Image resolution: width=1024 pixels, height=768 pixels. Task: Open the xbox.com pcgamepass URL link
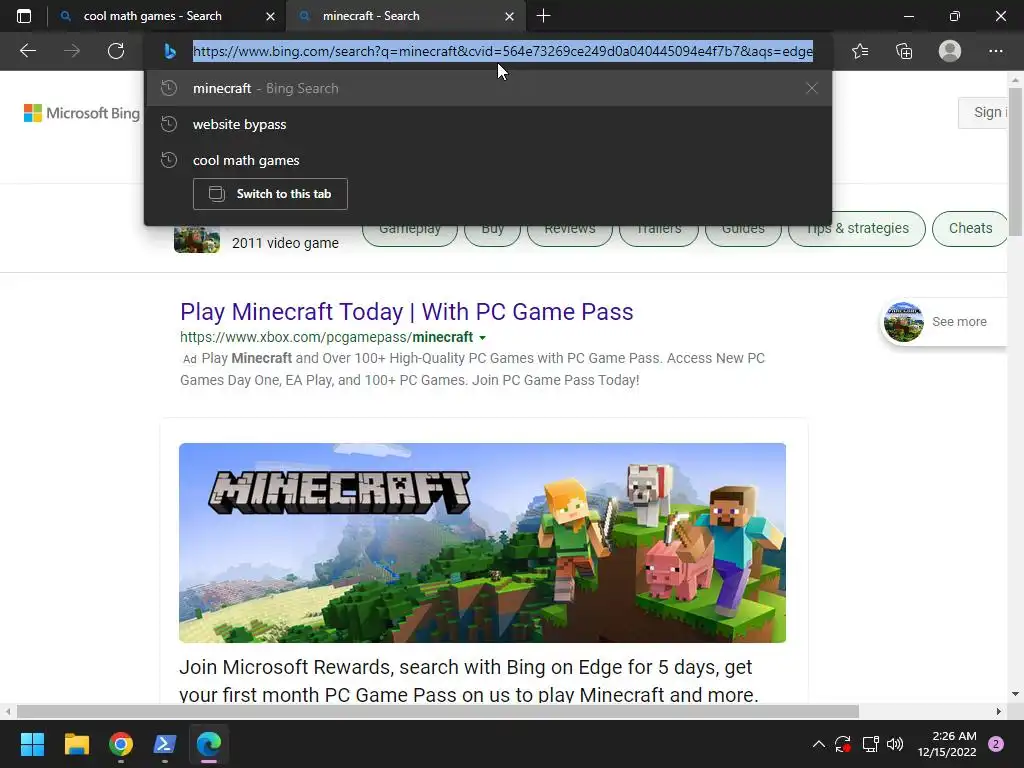pyautogui.click(x=327, y=337)
